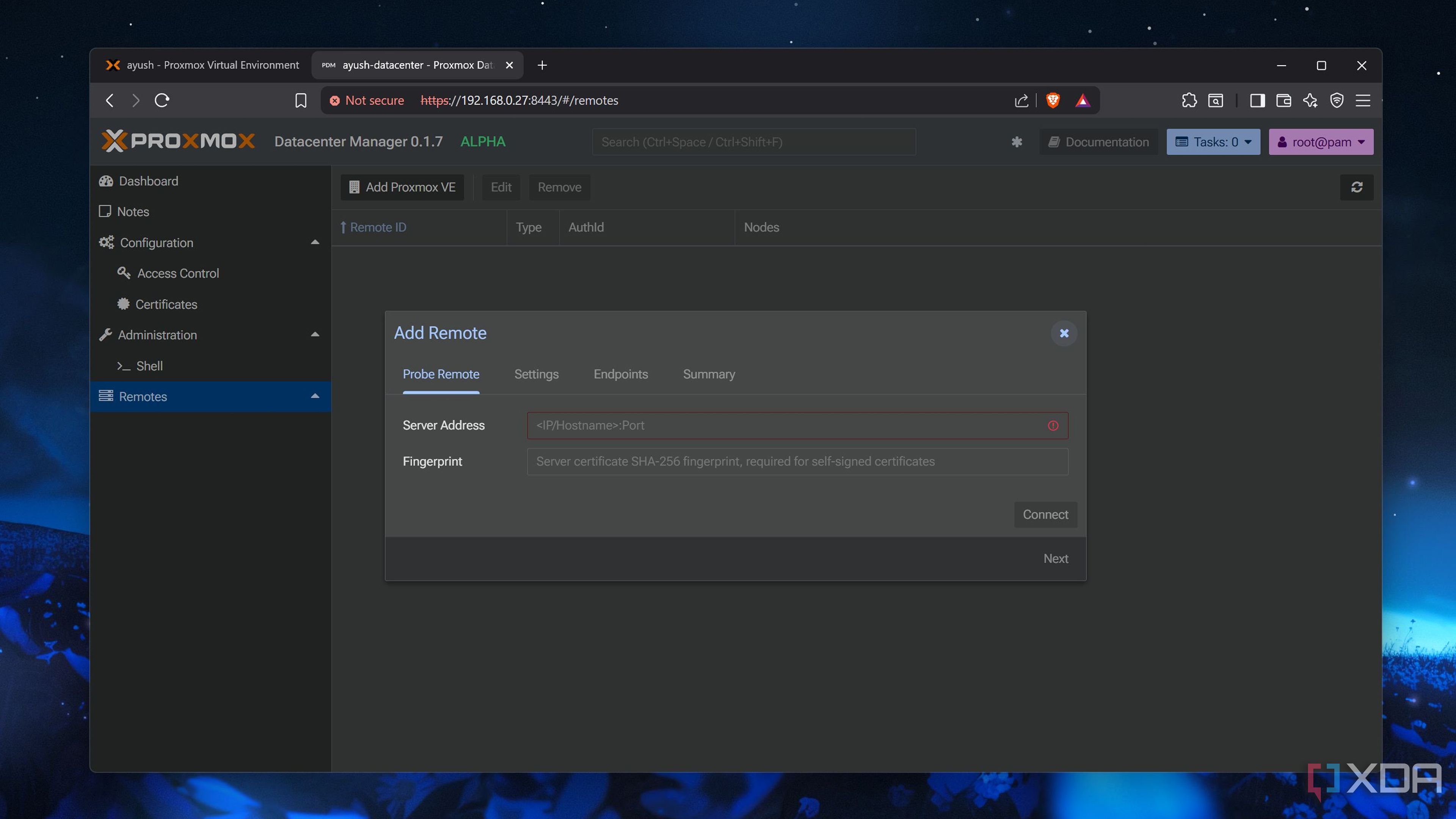Click the Type column header
The image size is (1456, 819).
532,227
